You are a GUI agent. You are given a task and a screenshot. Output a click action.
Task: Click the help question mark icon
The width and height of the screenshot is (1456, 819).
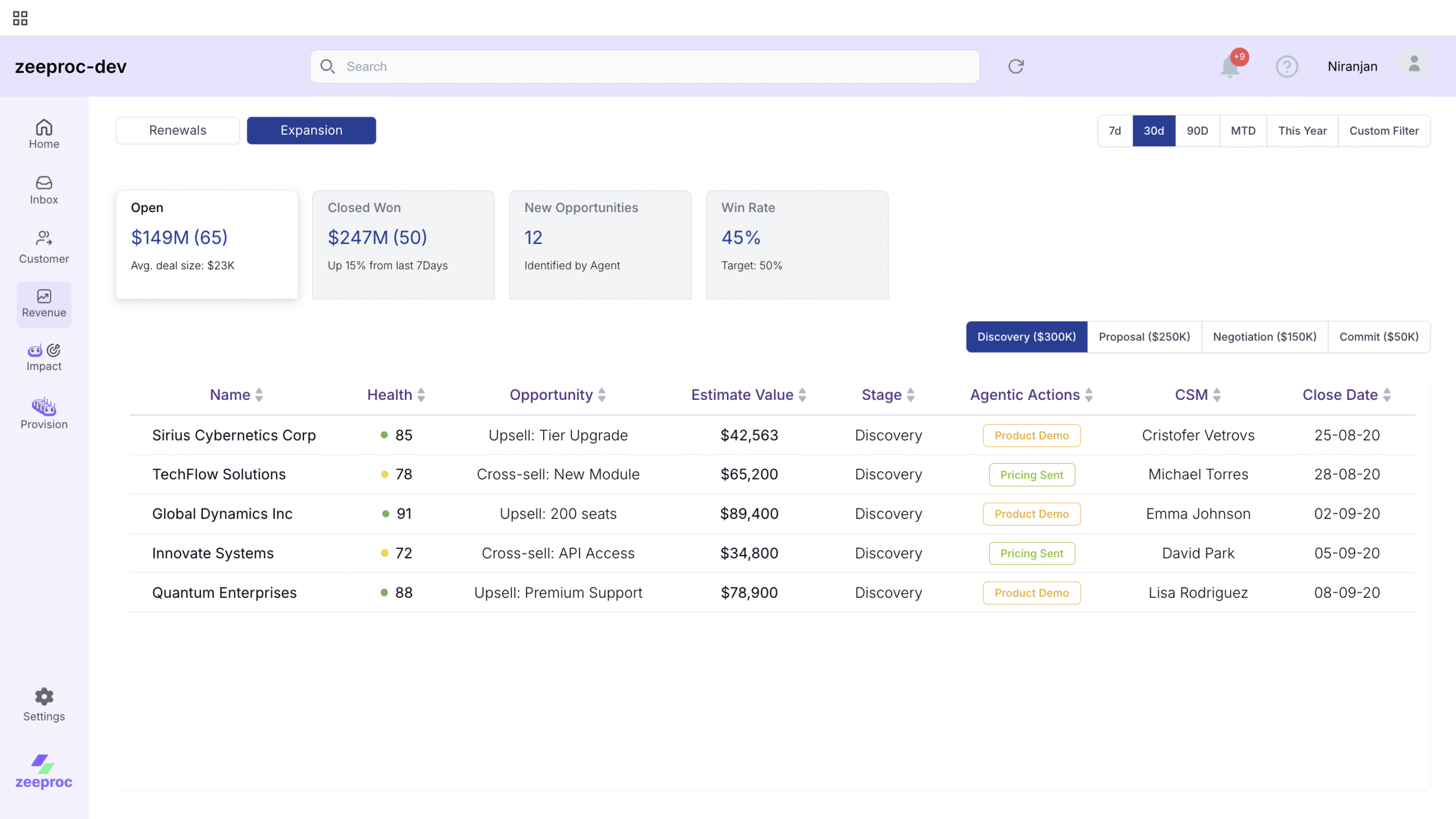pos(1287,67)
